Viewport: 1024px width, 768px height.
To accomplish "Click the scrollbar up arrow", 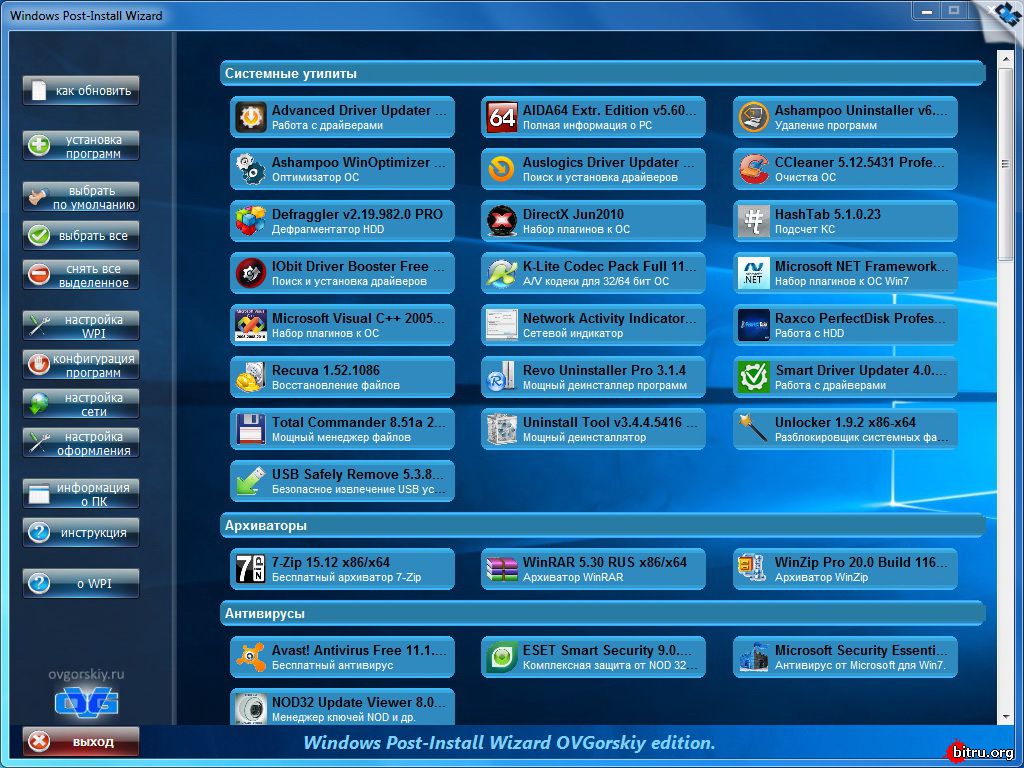I will (x=1004, y=59).
